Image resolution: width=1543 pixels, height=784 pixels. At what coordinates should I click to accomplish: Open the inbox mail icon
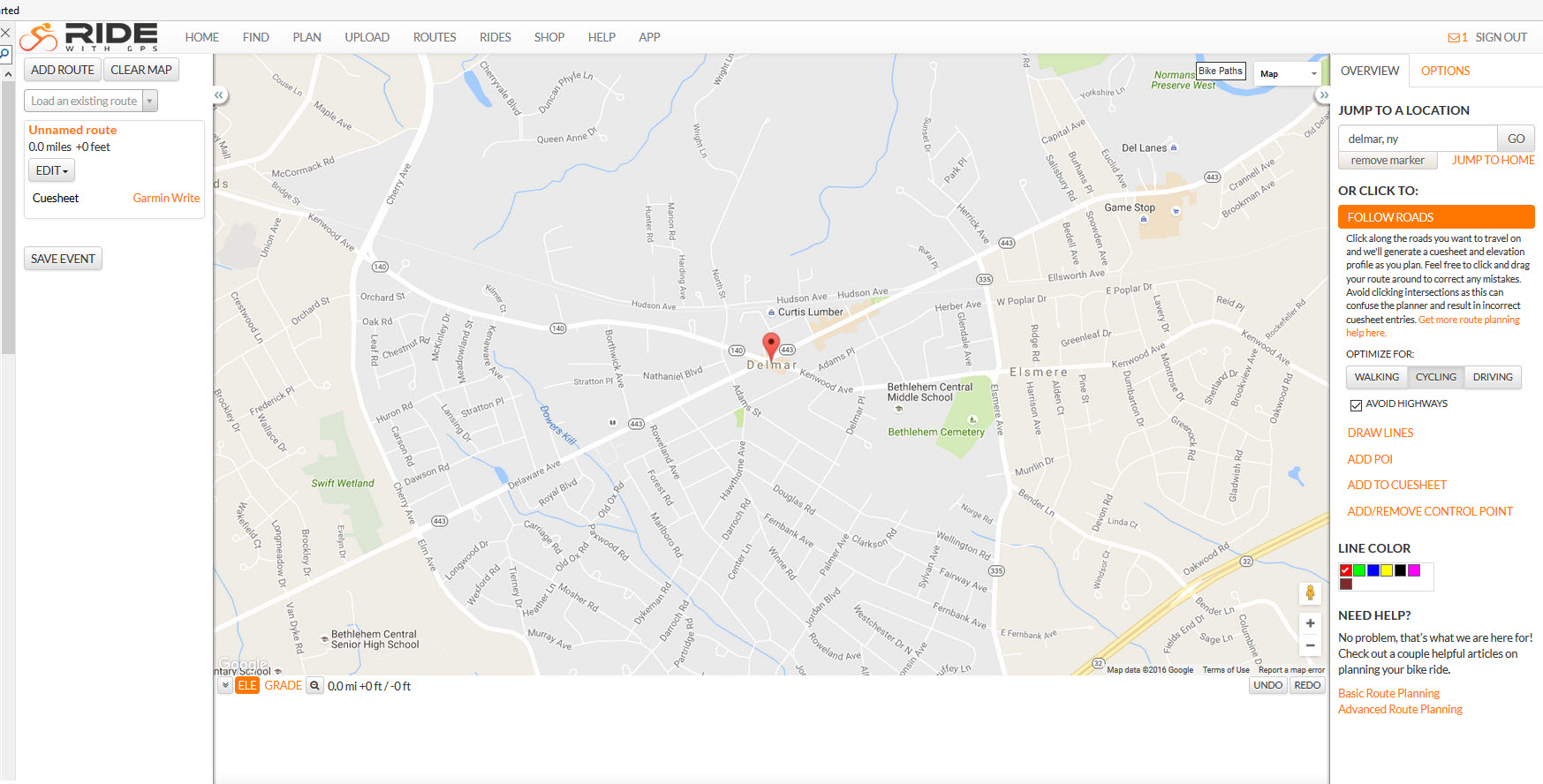point(1454,37)
